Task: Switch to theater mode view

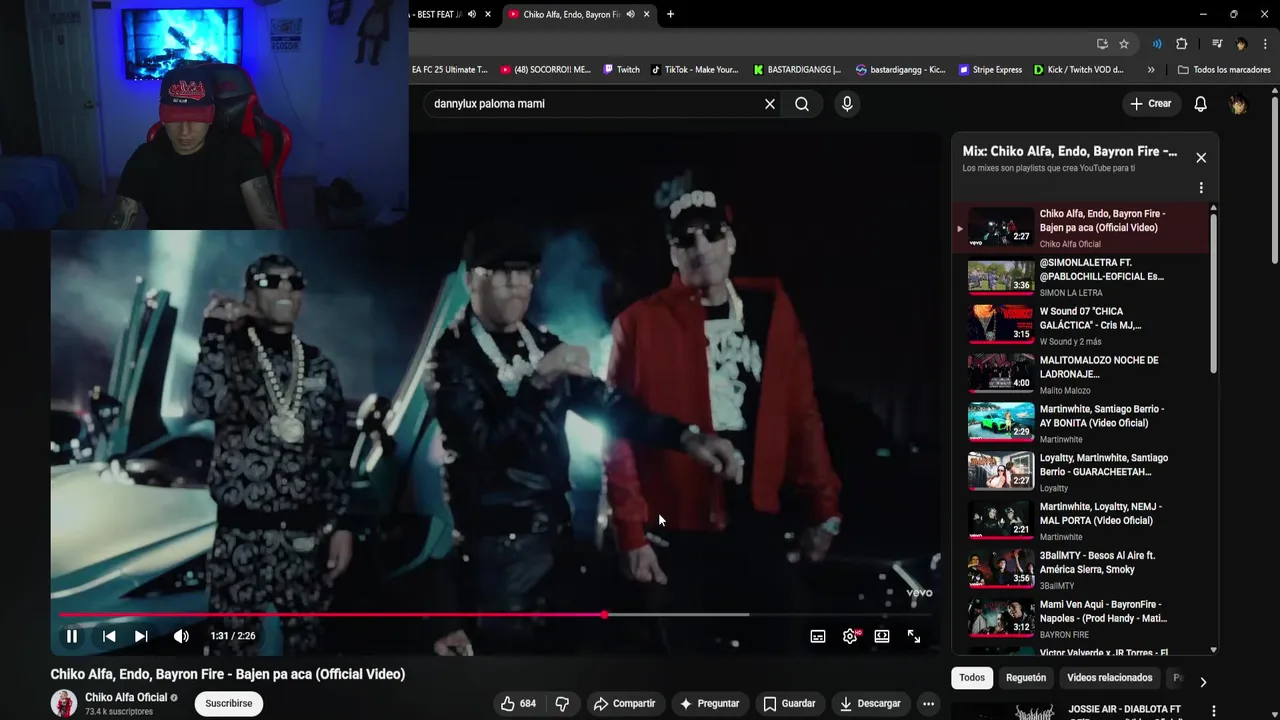Action: pos(882,636)
